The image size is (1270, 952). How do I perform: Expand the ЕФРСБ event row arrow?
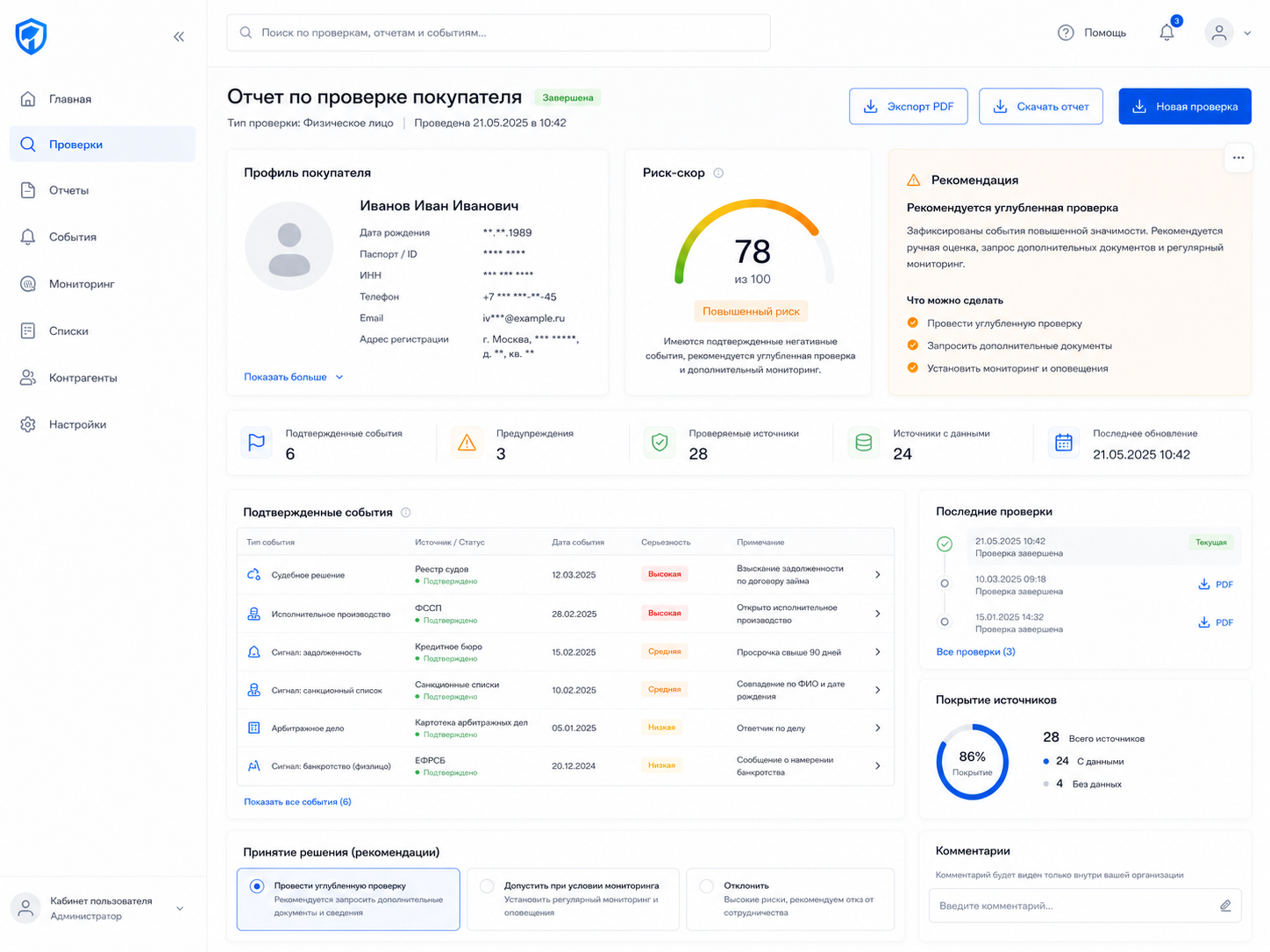tap(877, 766)
